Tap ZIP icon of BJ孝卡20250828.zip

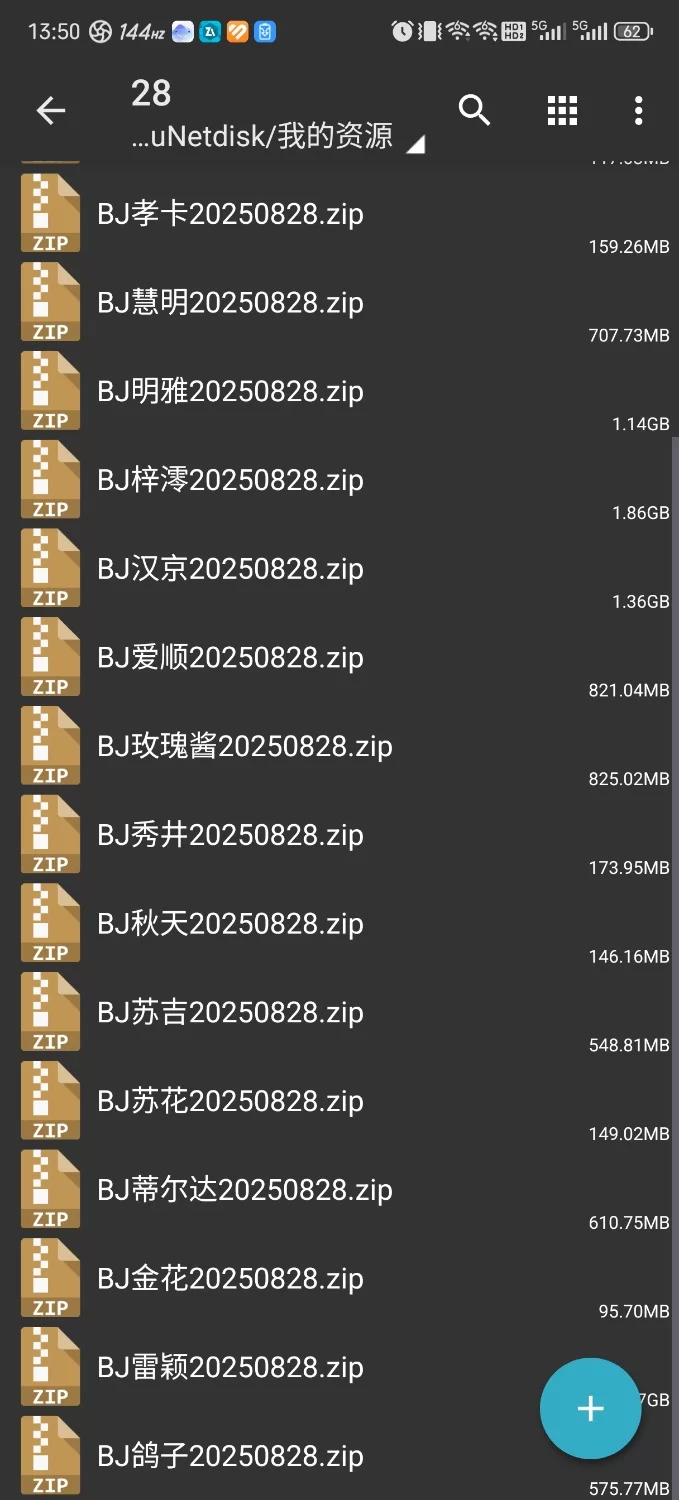pos(50,214)
